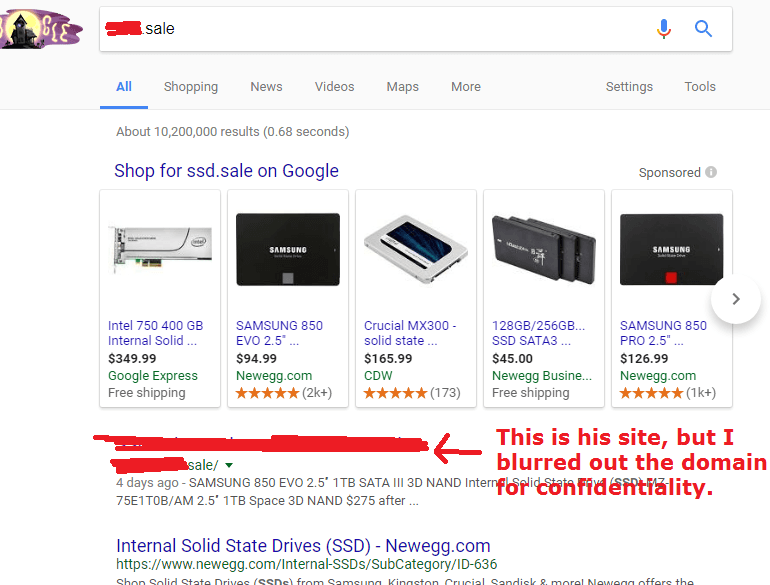
Task: Open the SAMSUNG 850 EVO 2.5" link
Action: tap(279, 333)
